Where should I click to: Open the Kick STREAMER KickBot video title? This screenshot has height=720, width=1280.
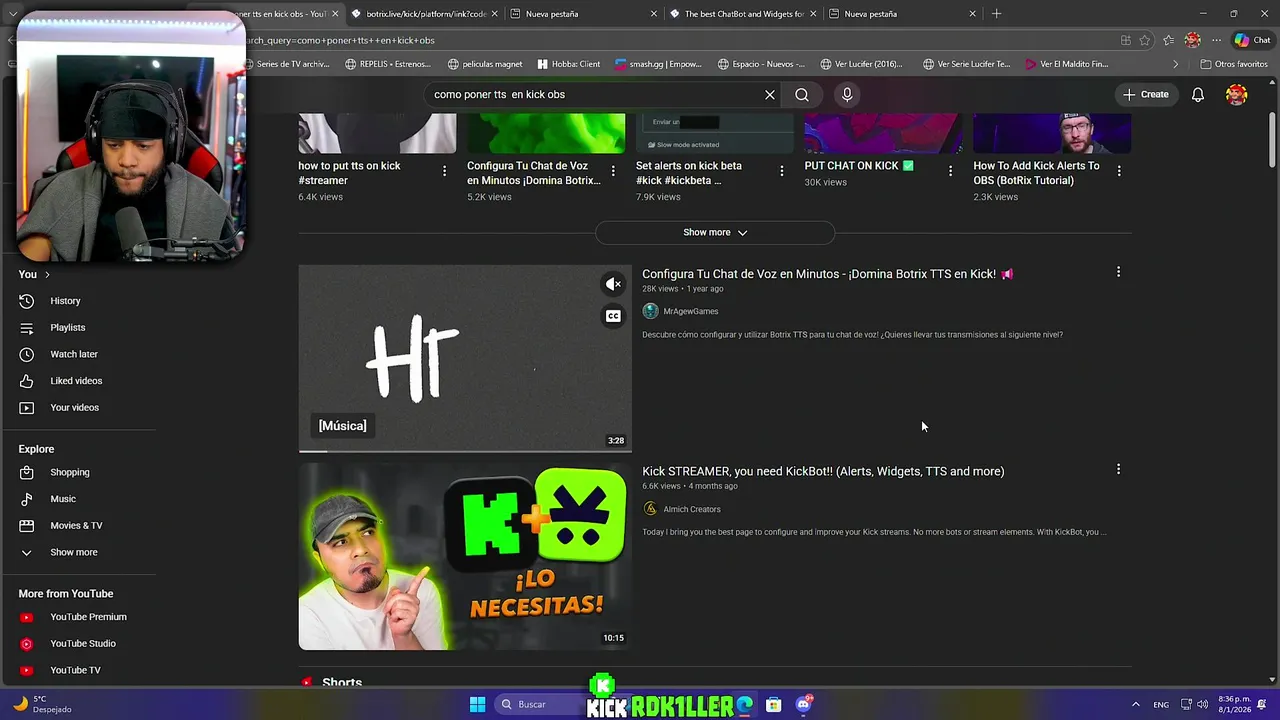[823, 471]
